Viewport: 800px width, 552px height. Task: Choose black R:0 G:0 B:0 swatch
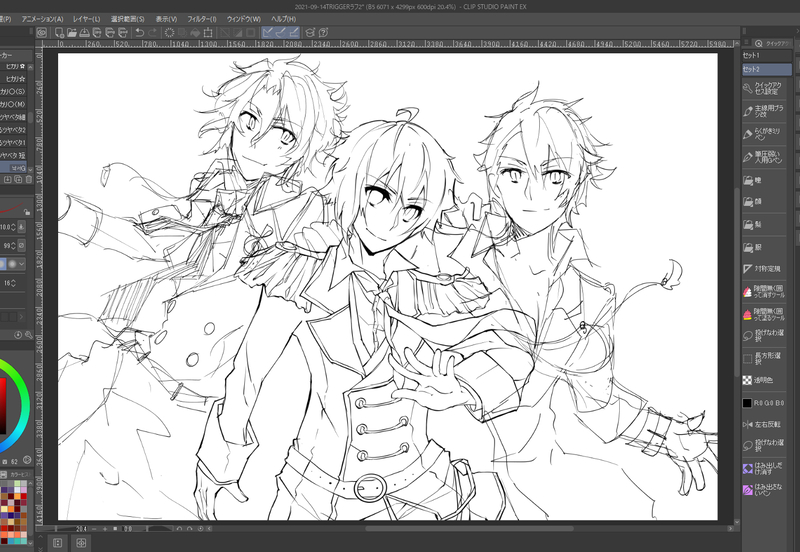pyautogui.click(x=764, y=403)
